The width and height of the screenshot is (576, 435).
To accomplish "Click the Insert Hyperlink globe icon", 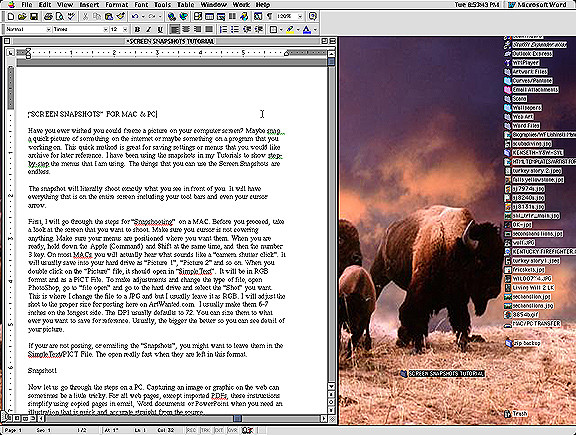I will point(171,17).
